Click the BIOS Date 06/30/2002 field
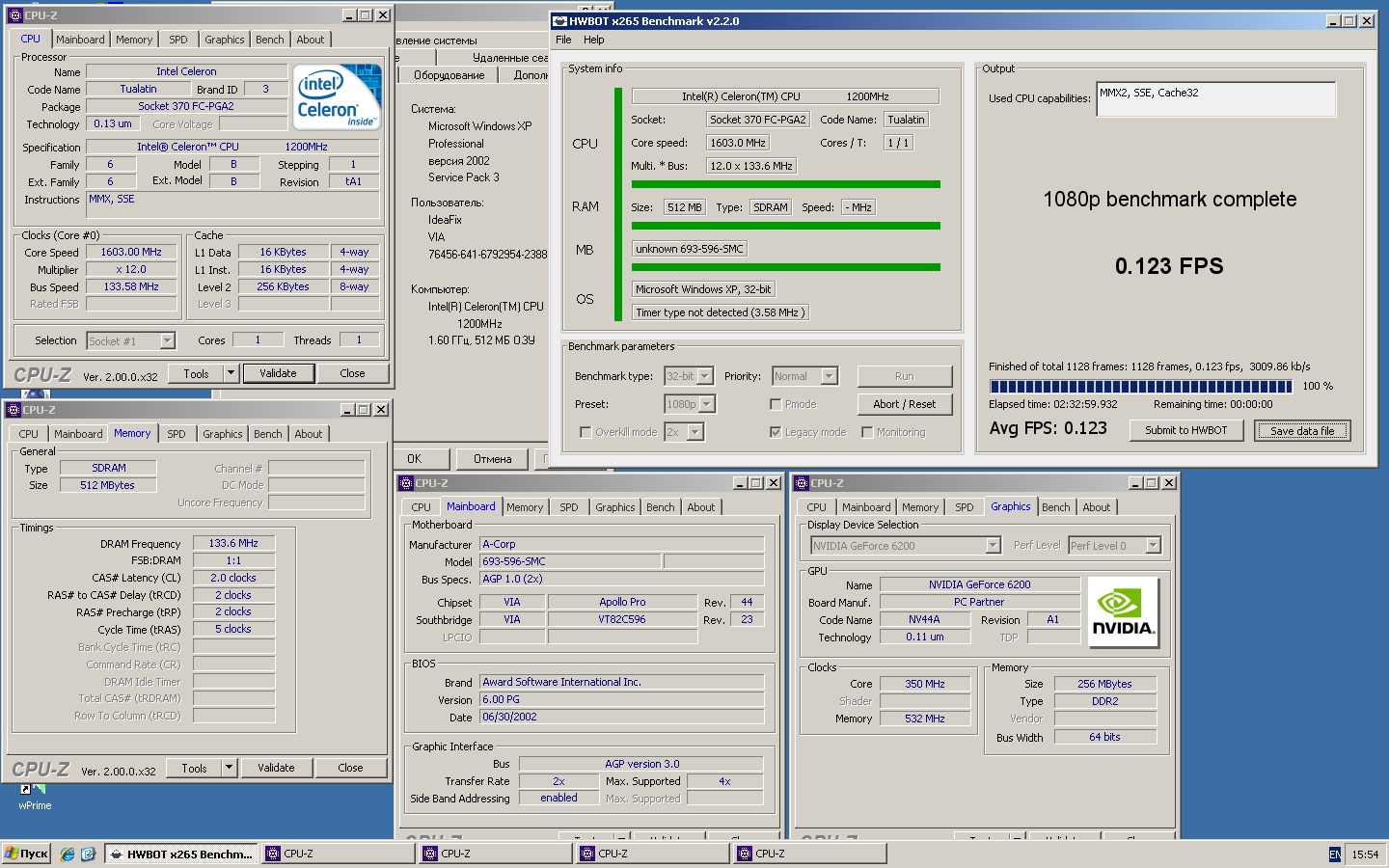This screenshot has height=868, width=1389. (x=622, y=718)
